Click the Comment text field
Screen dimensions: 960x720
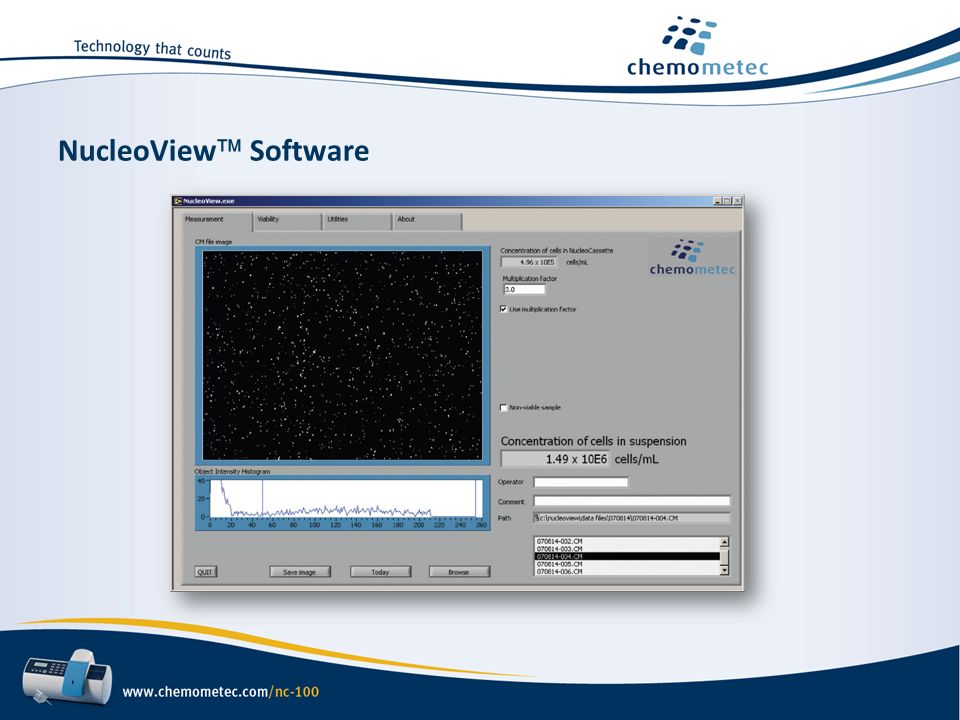(x=632, y=501)
